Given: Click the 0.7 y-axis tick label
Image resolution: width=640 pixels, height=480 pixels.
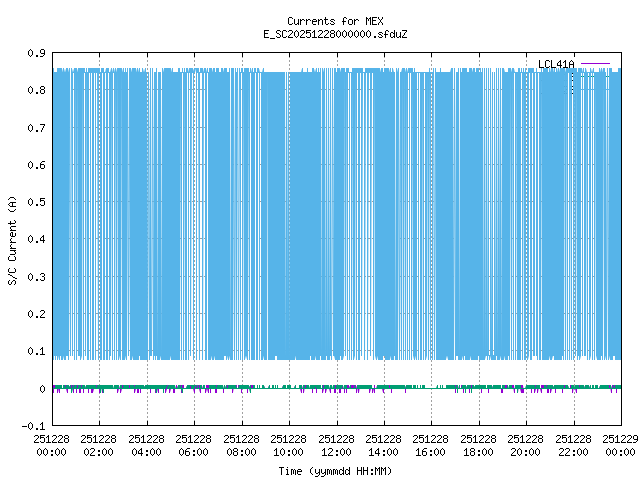Looking at the screenshot, I should pos(35,128).
